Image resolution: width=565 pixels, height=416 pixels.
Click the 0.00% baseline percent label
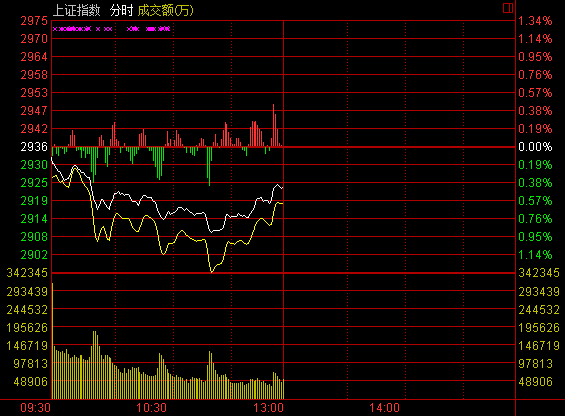click(535, 147)
